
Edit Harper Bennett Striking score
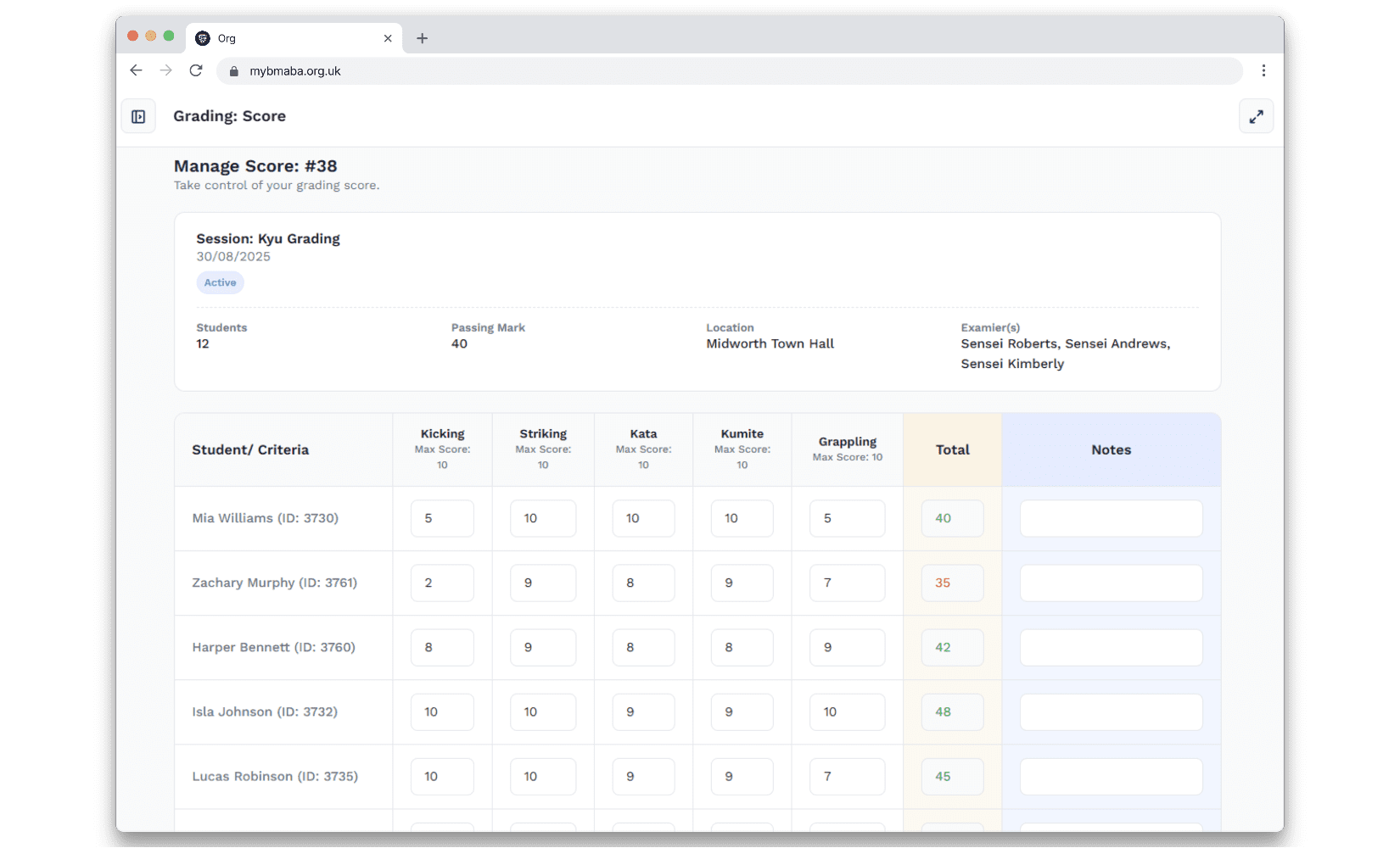coord(543,647)
